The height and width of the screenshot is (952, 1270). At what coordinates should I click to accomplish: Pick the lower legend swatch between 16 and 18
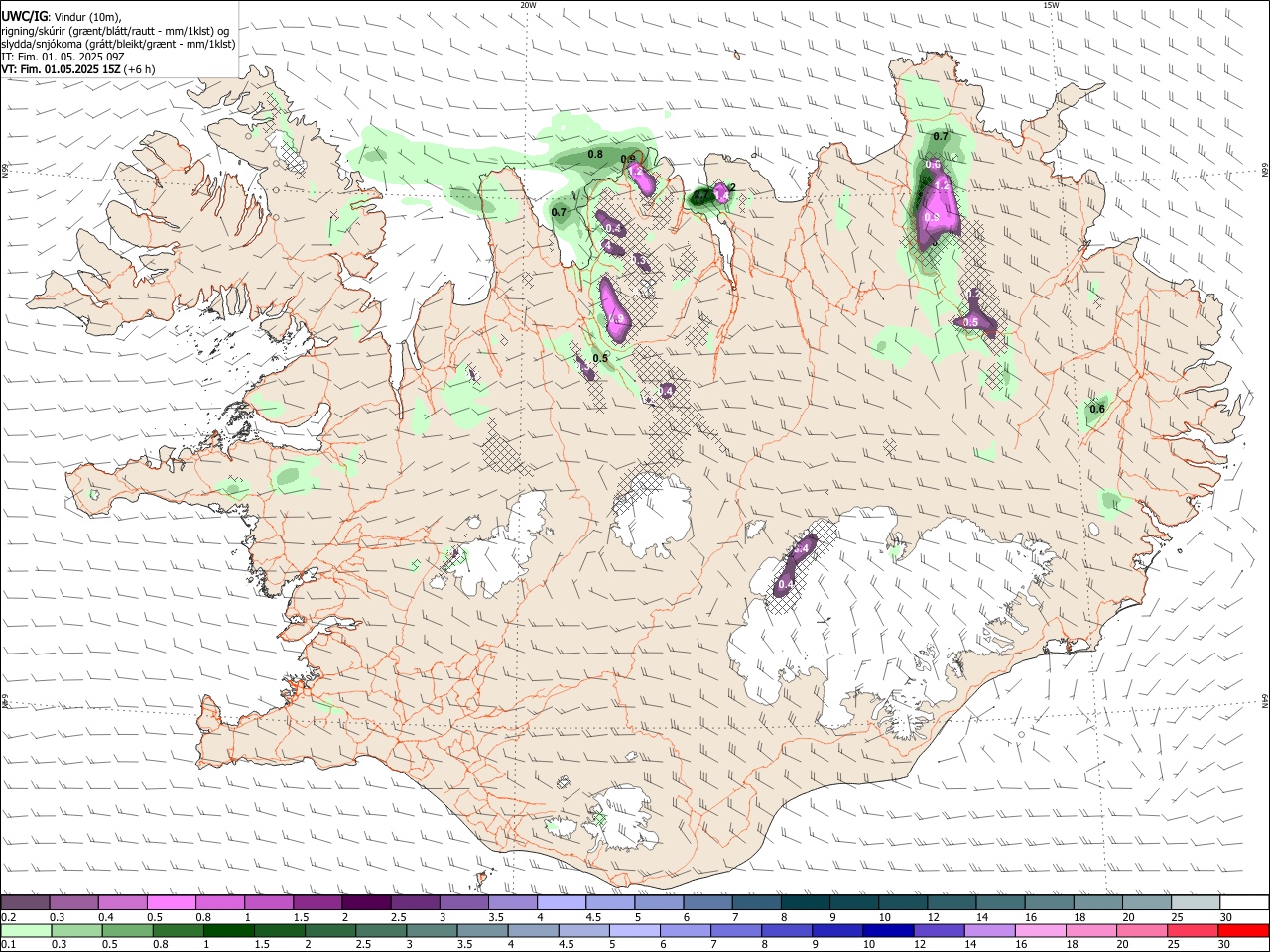[1039, 930]
